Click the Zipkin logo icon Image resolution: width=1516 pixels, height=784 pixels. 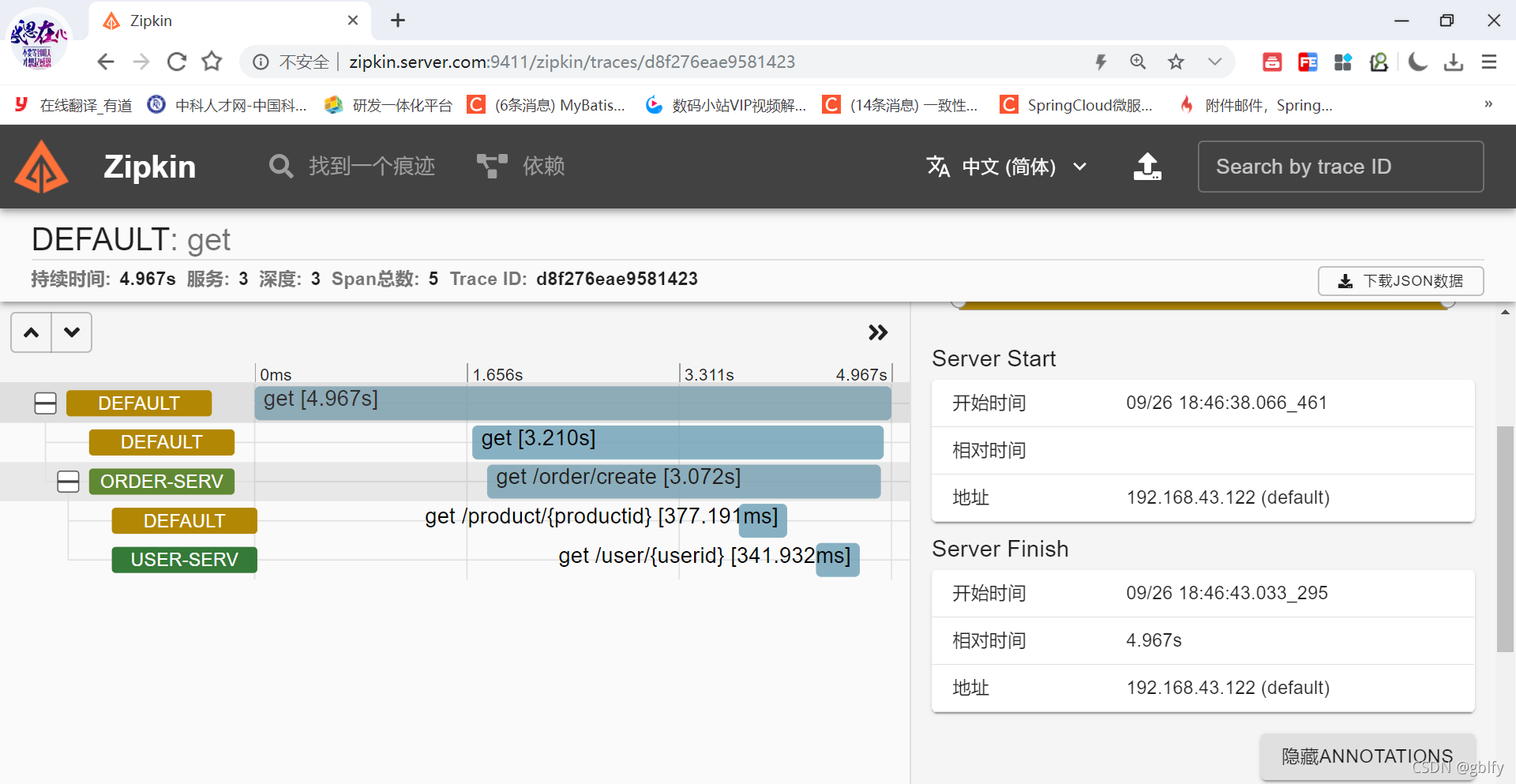[x=42, y=167]
